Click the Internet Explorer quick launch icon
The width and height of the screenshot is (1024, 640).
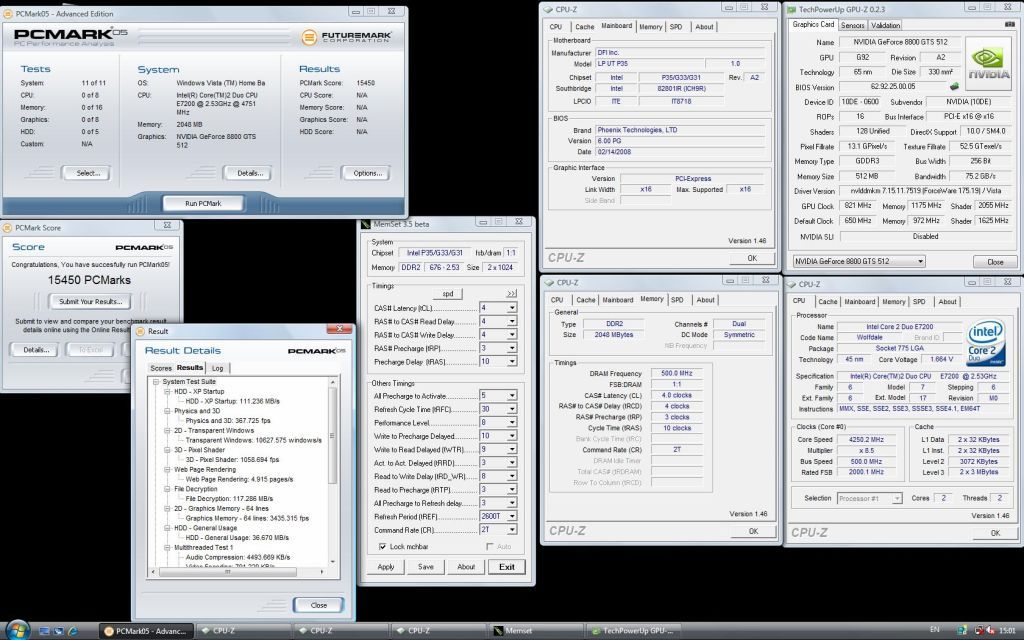(x=72, y=631)
